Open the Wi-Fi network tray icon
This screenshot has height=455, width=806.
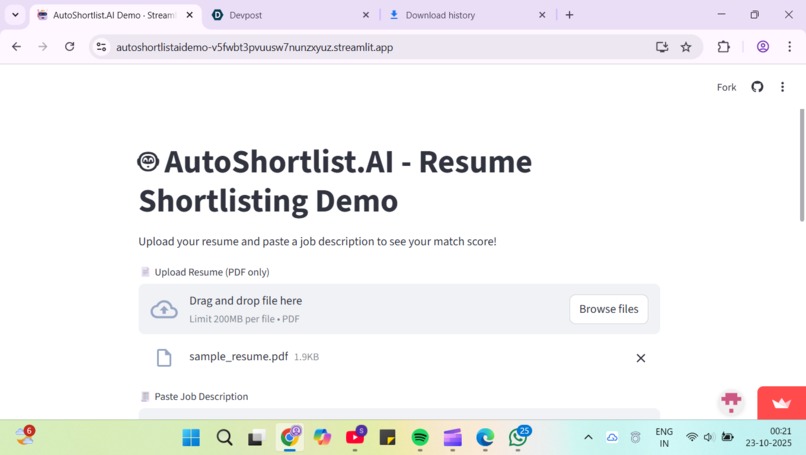(692, 437)
